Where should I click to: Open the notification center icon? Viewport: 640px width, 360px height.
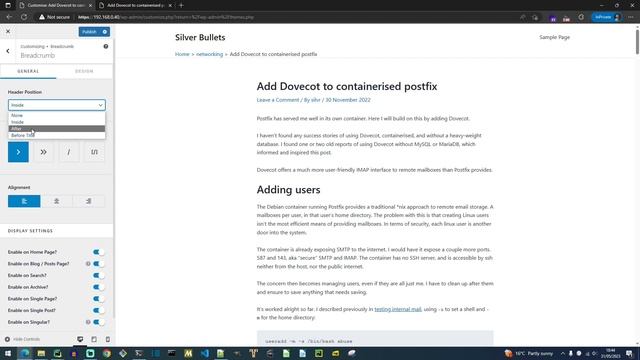pyautogui.click(x=630, y=353)
